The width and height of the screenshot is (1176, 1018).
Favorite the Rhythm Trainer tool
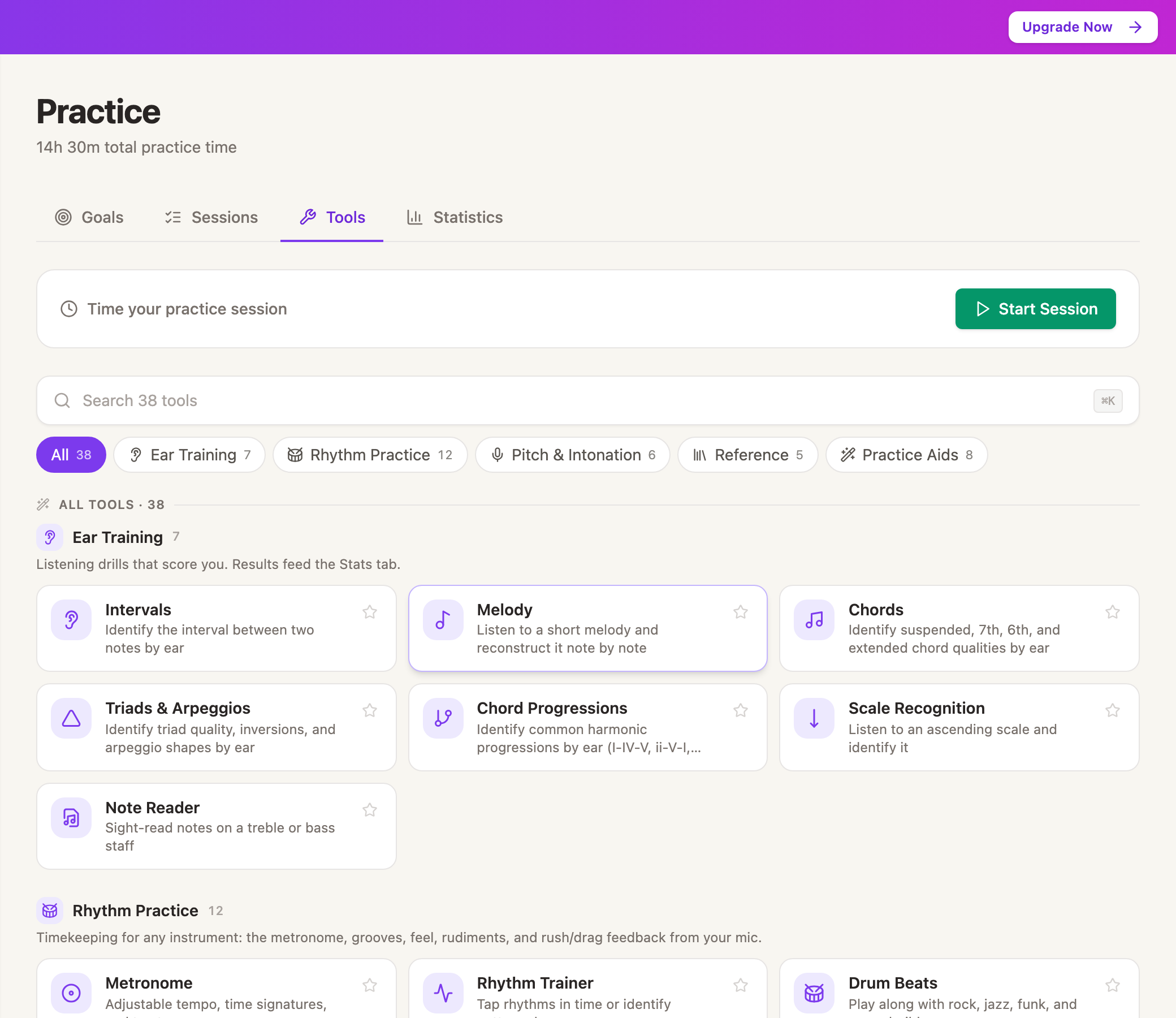pyautogui.click(x=741, y=985)
